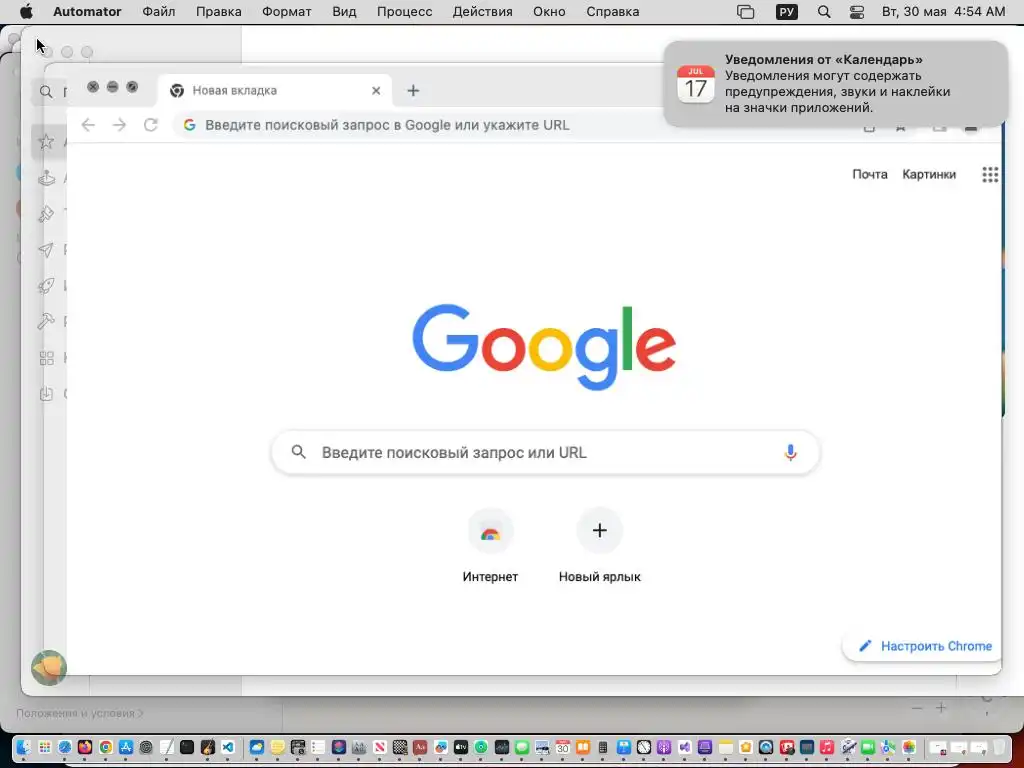Image resolution: width=1024 pixels, height=768 pixels.
Task: Open Safari from the Dock
Action: pos(65,747)
